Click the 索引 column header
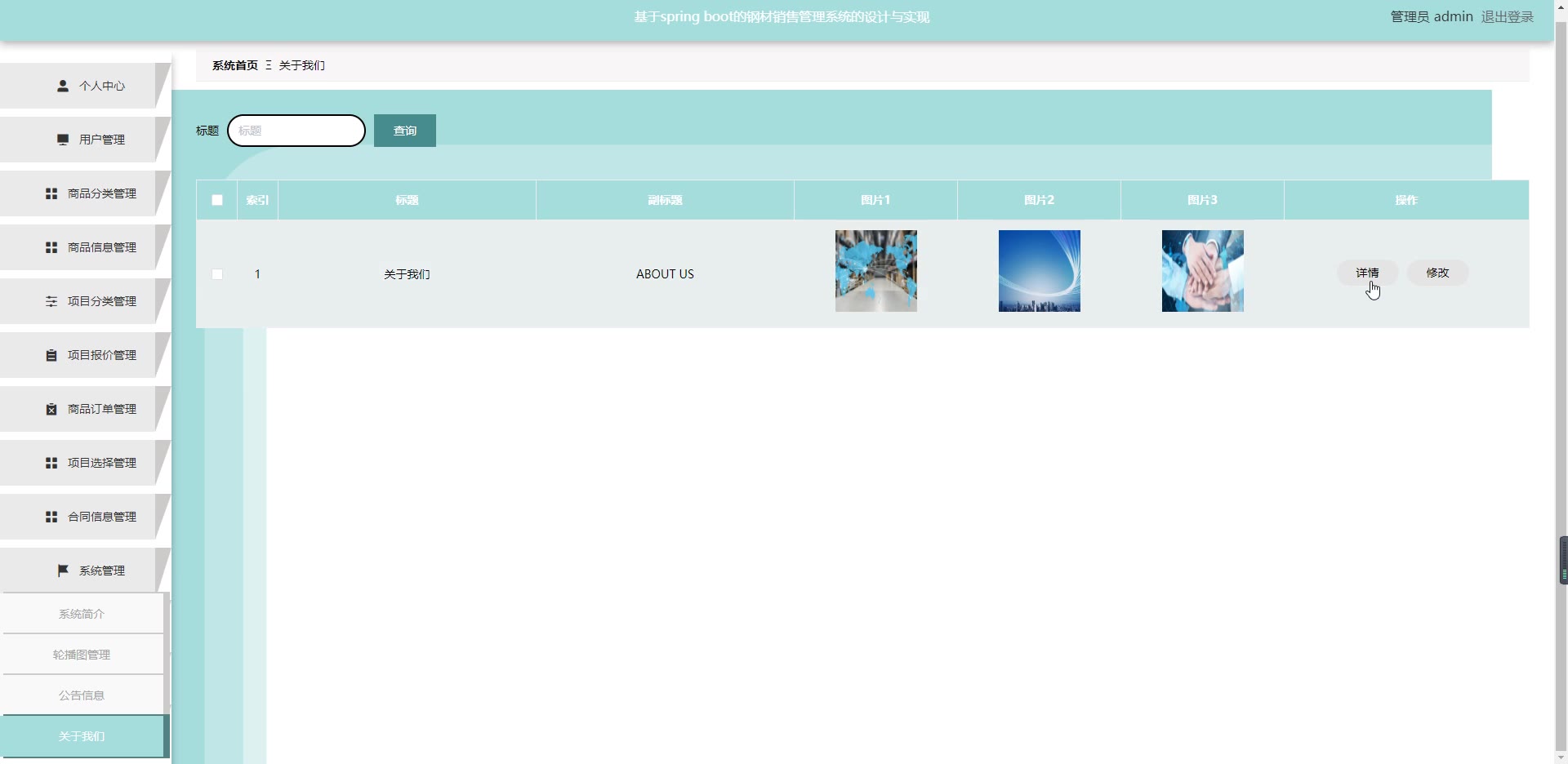 [258, 200]
